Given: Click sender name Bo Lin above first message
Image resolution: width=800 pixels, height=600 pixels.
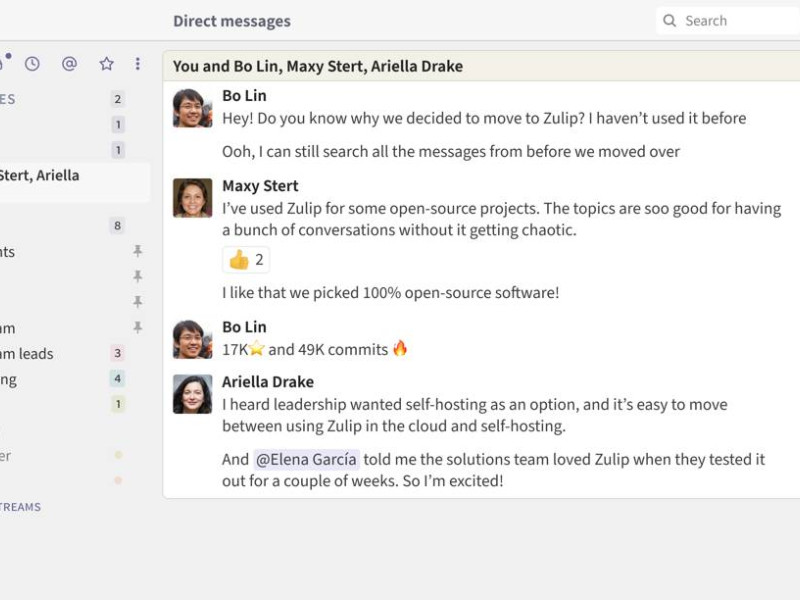Looking at the screenshot, I should 244,95.
